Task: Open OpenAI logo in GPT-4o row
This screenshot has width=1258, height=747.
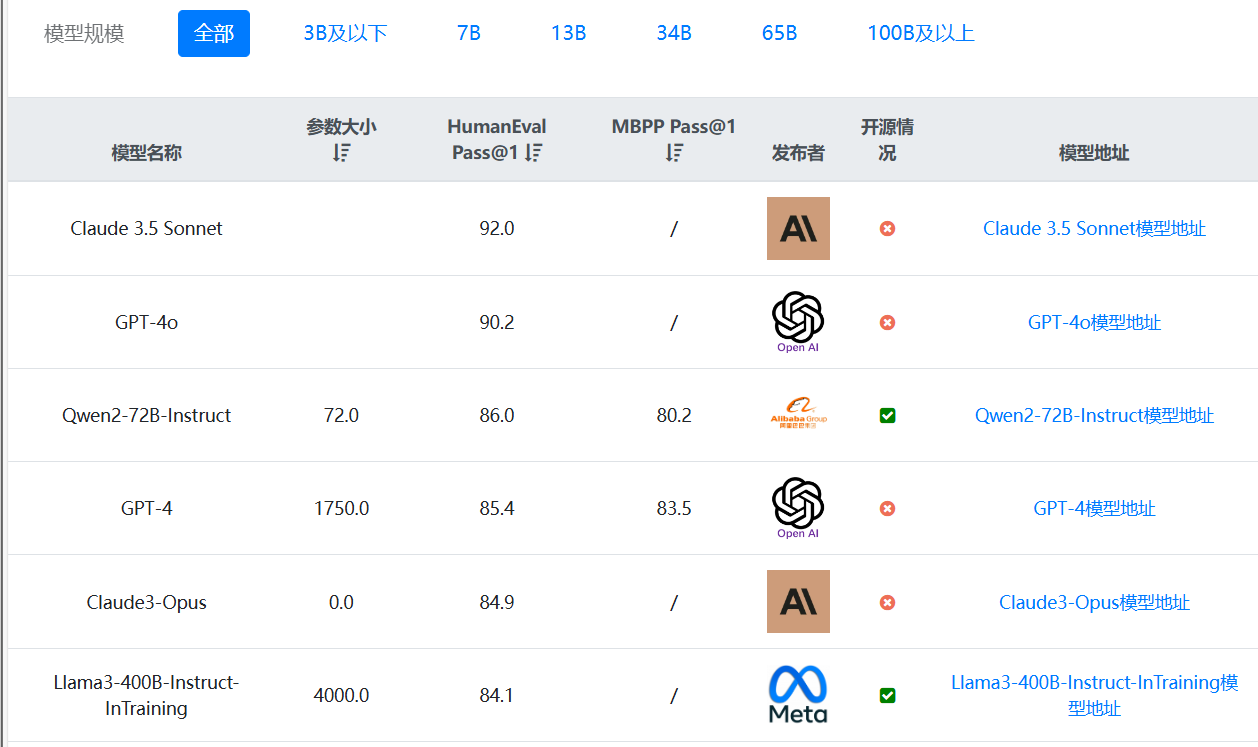Action: (x=798, y=322)
